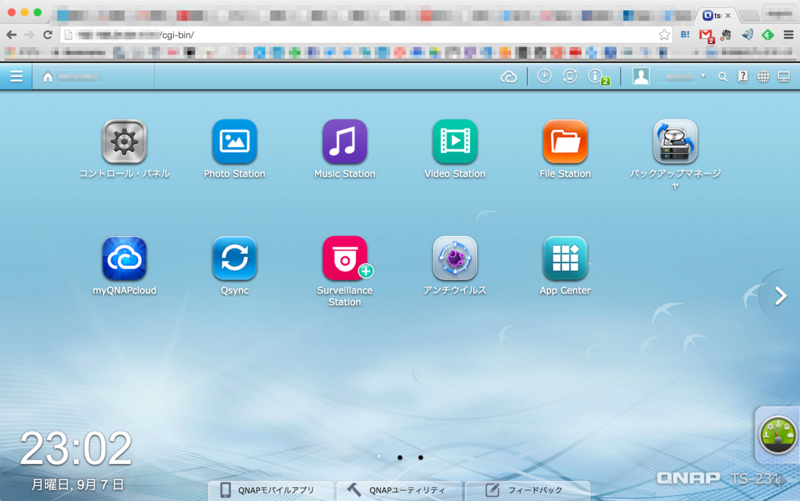
Task: Open Surveillance Station
Action: pos(344,259)
